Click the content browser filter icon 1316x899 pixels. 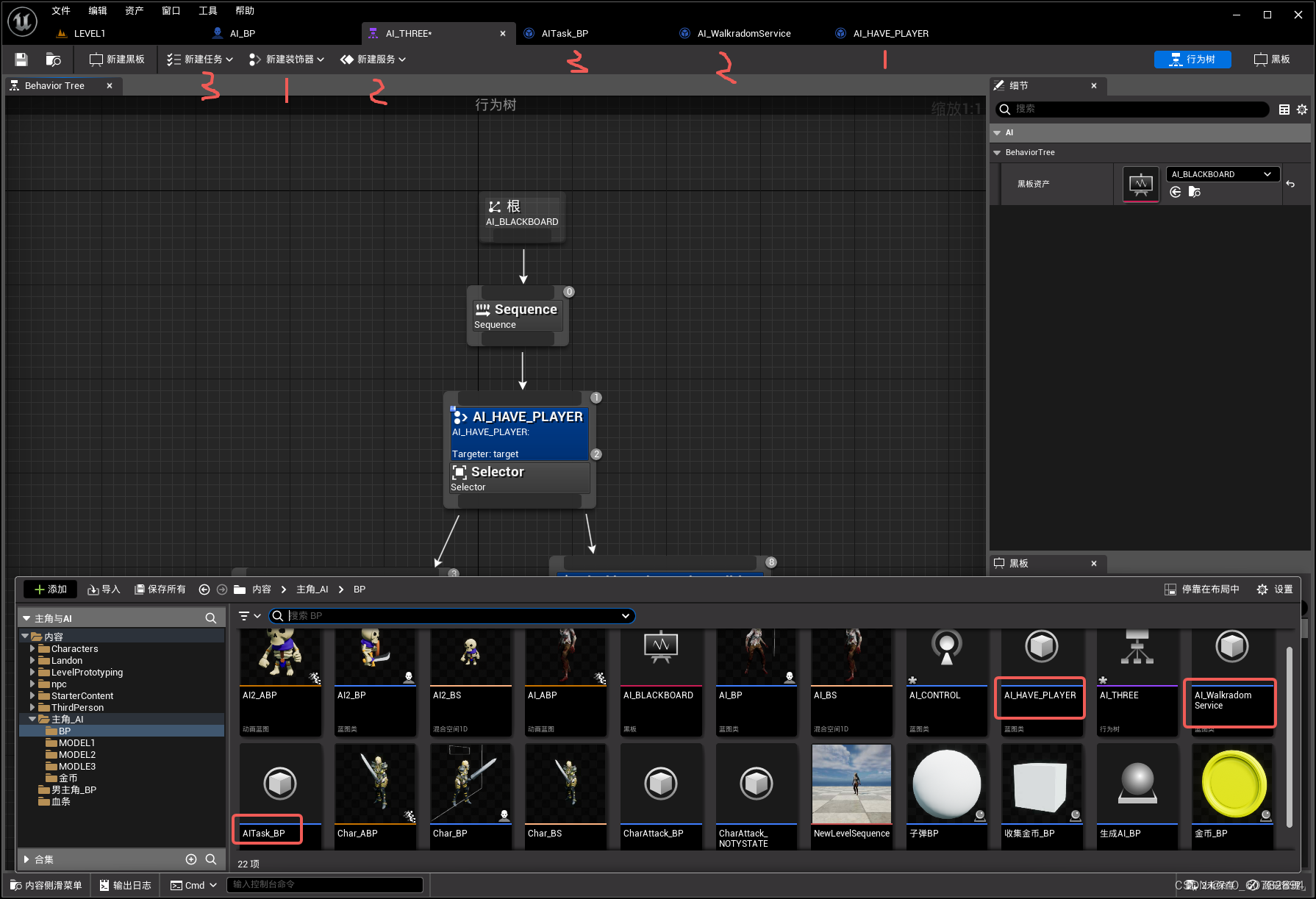(x=249, y=616)
